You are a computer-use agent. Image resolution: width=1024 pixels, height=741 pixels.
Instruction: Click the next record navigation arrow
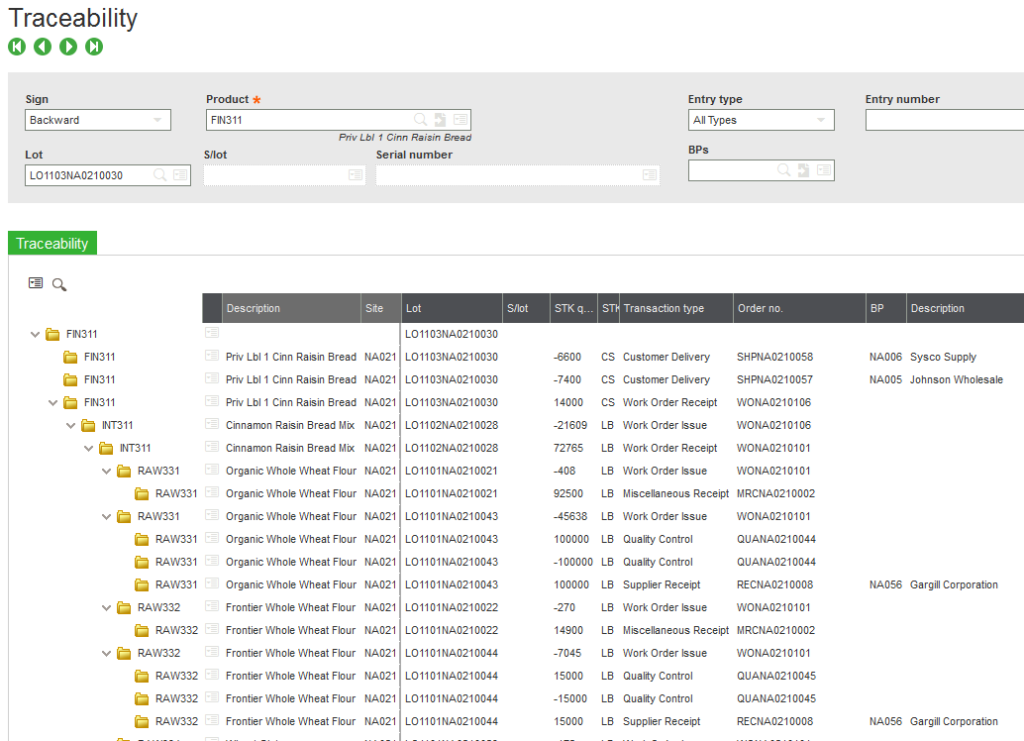(x=68, y=47)
